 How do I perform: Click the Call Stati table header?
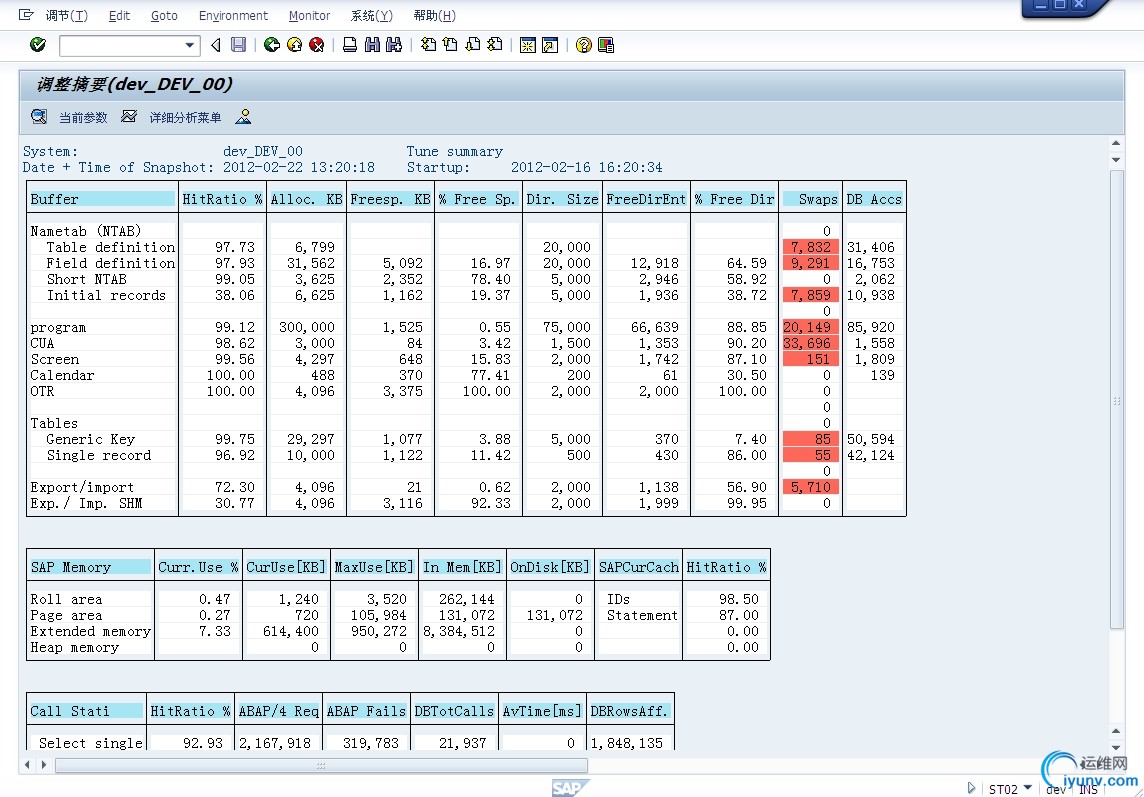click(86, 711)
